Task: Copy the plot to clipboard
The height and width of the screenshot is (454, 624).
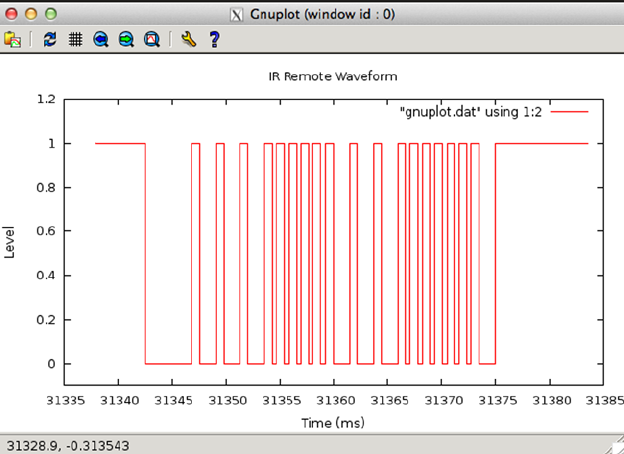Action: (12, 39)
